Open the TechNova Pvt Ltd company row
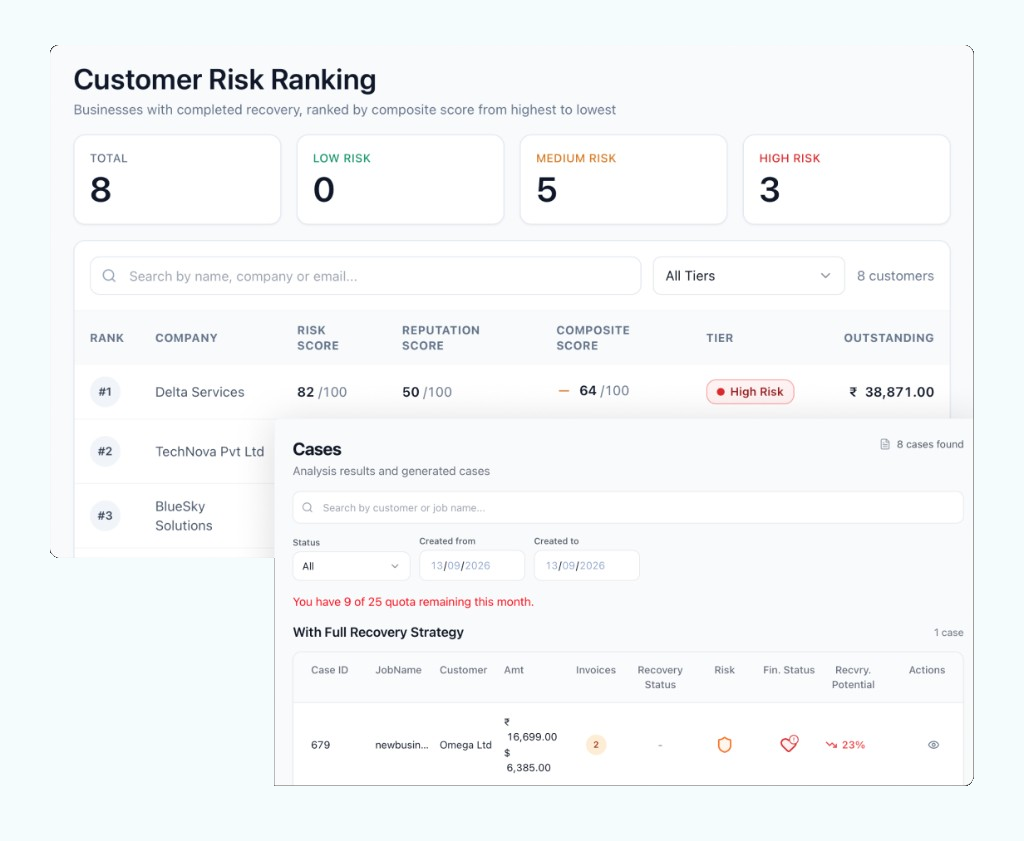Image resolution: width=1024 pixels, height=841 pixels. (x=174, y=451)
